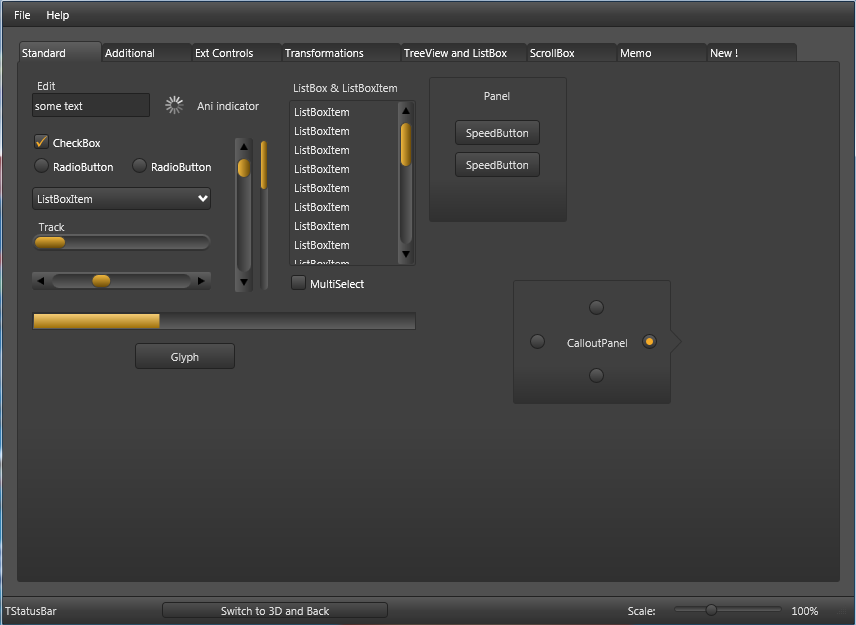Click the vertical scrollbar up arrow
Screen dimensions: 856x625
coord(244,147)
